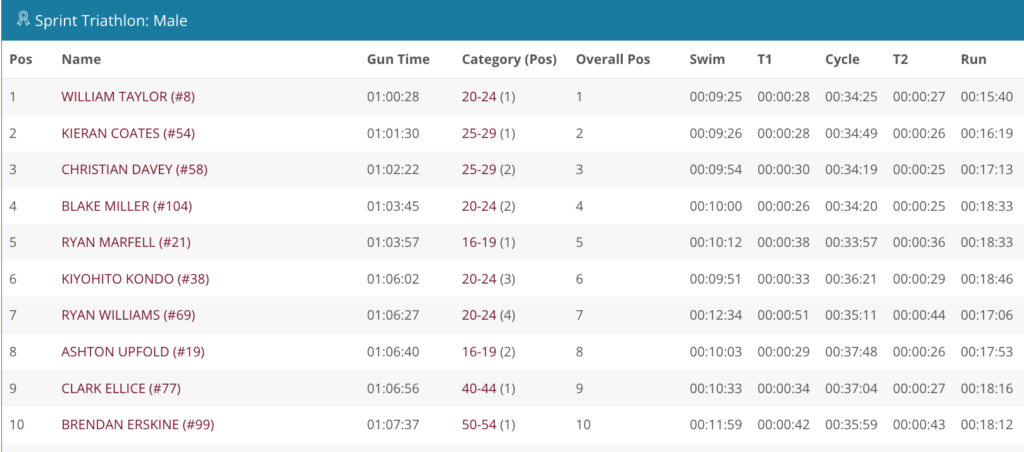This screenshot has width=1024, height=452.
Task: Open WILLIAM TAYLOR (#8) athlete link
Action: (x=128, y=97)
